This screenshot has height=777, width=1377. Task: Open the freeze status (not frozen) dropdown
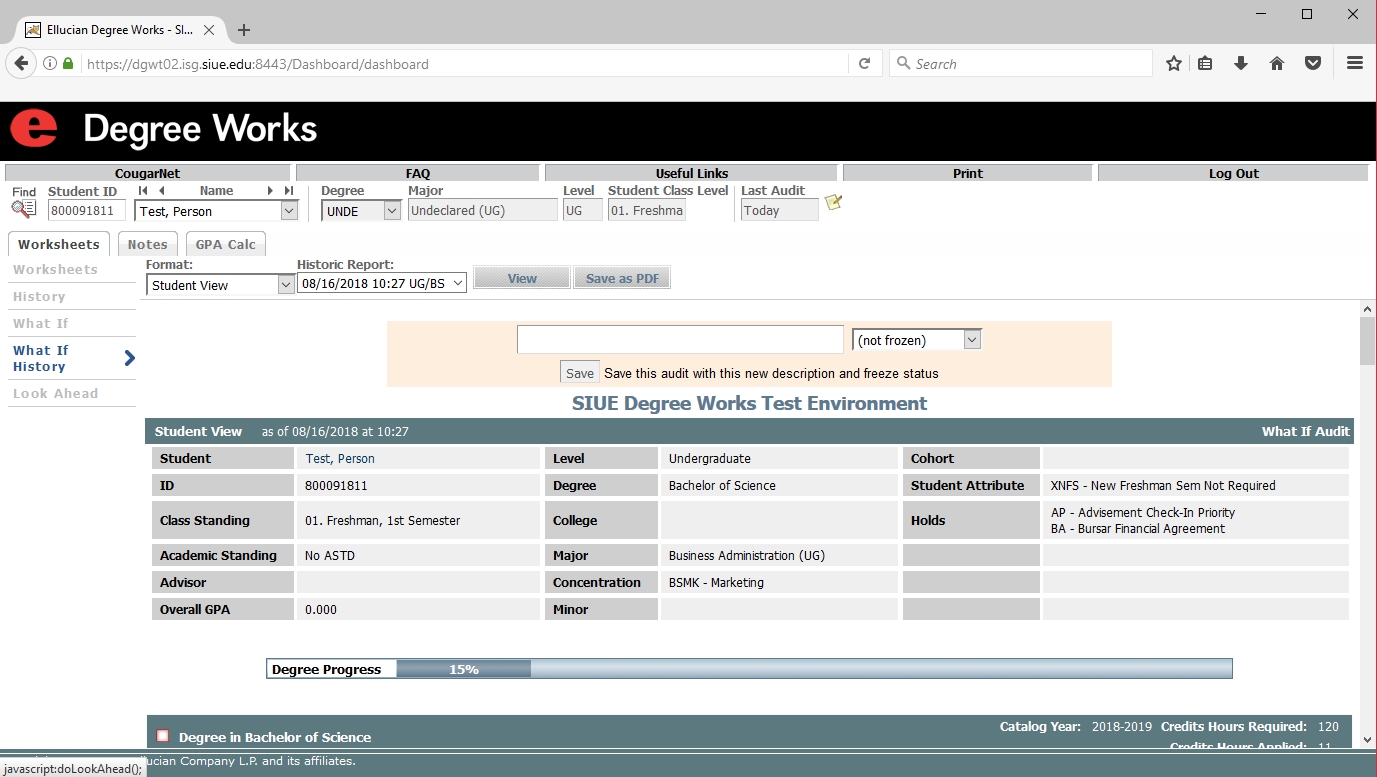916,340
